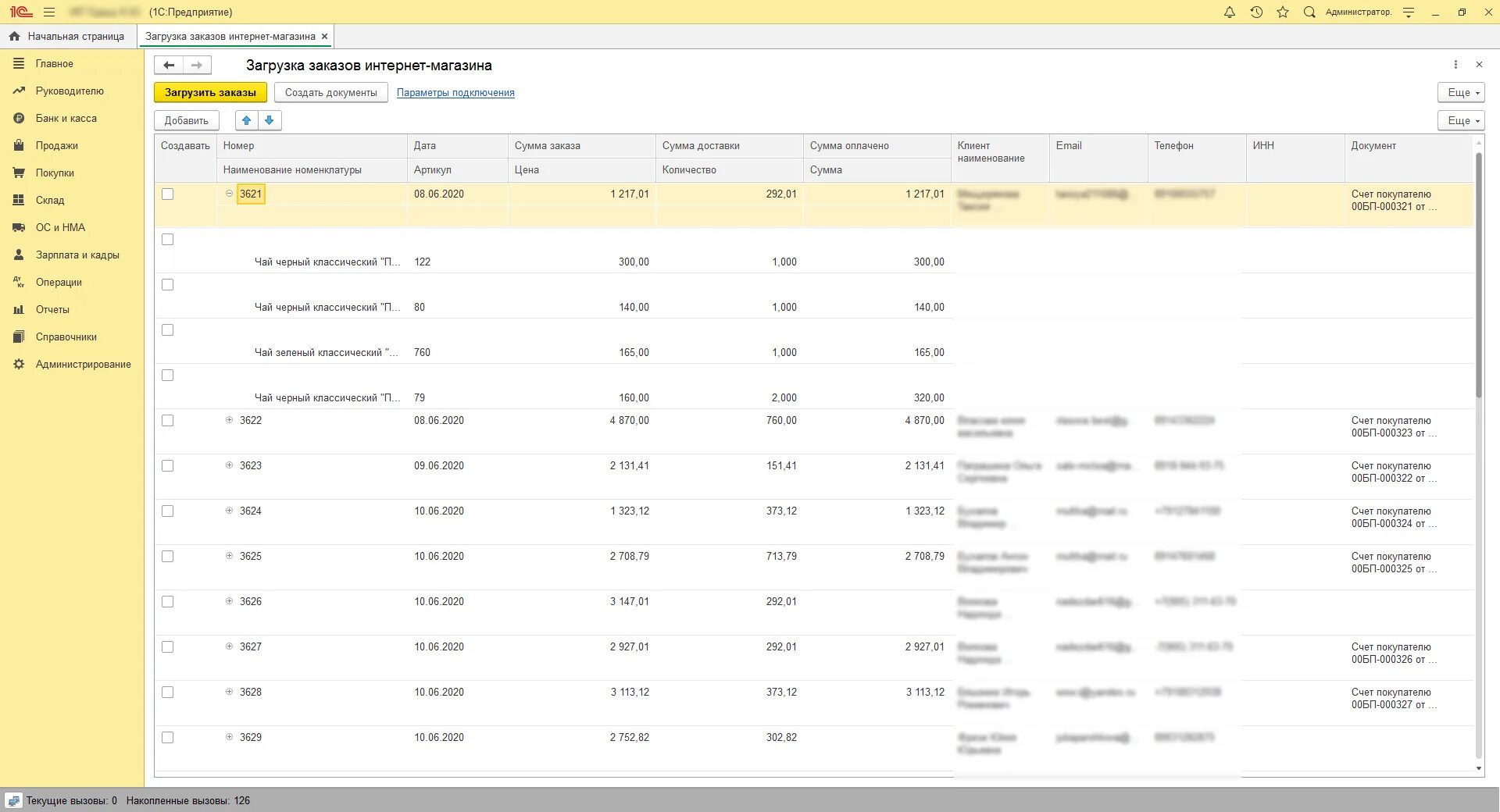Click the Зарплата и кадры person icon
The image size is (1500, 812).
[19, 255]
